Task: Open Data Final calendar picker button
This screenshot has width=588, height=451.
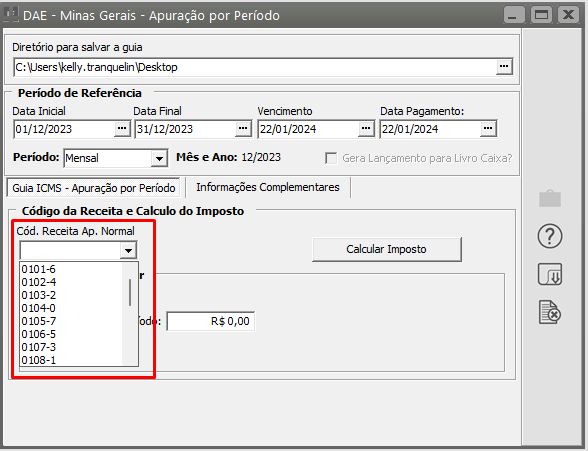Action: point(243,129)
